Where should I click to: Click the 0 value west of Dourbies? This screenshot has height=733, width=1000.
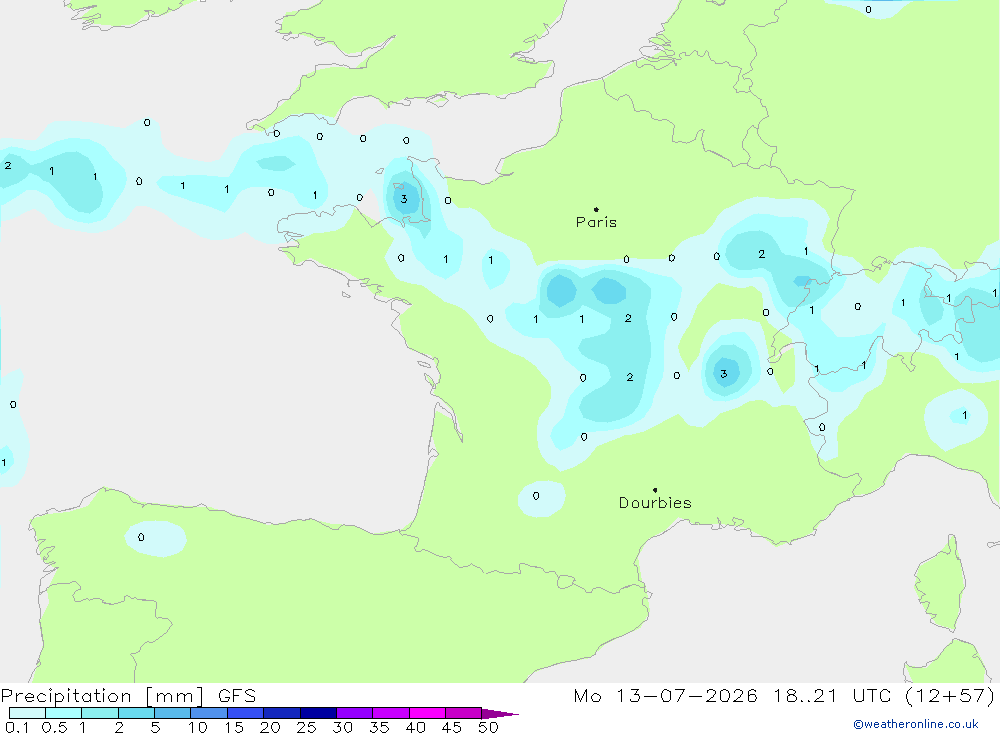536,496
